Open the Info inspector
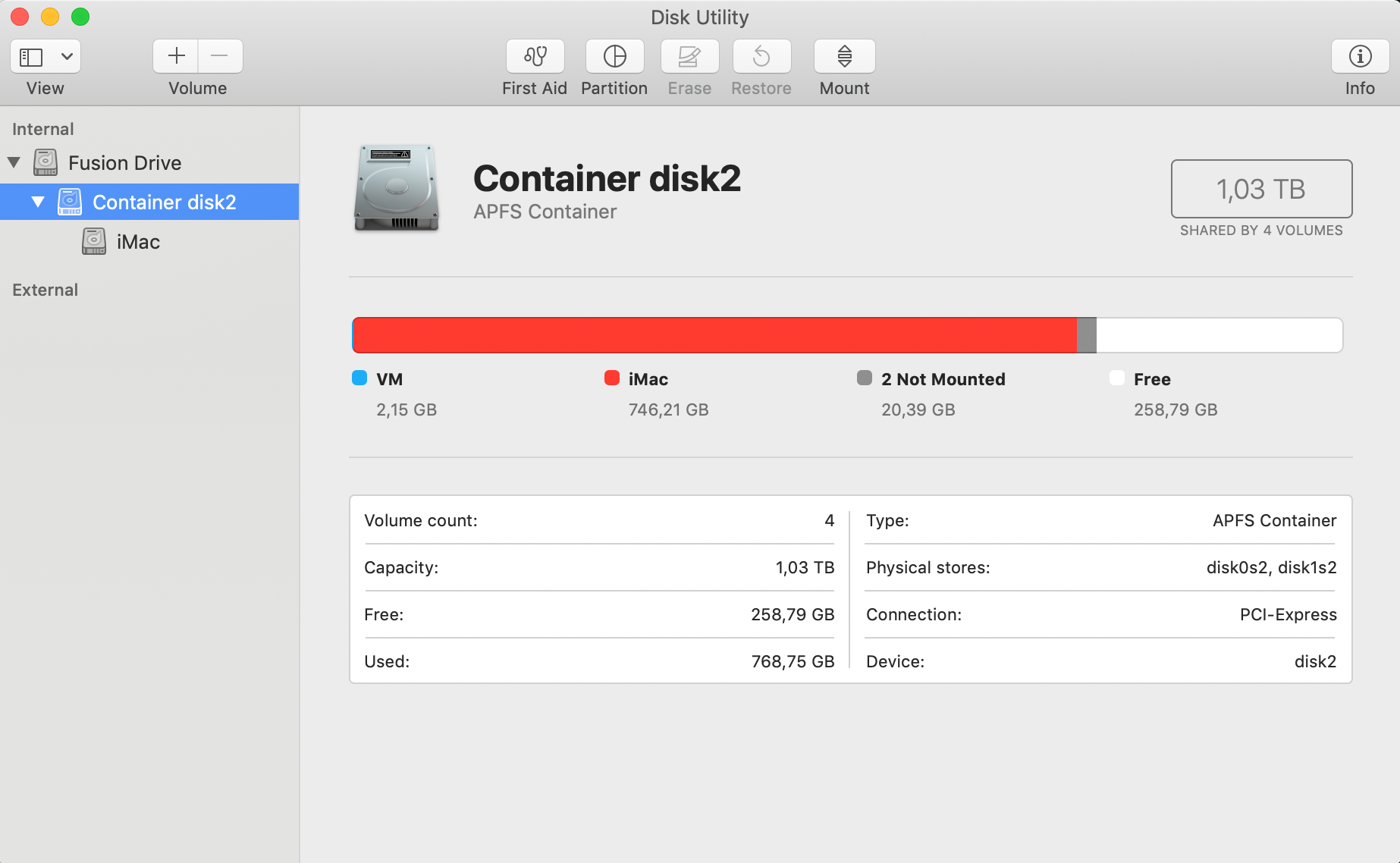Image resolution: width=1400 pixels, height=863 pixels. pos(1360,56)
